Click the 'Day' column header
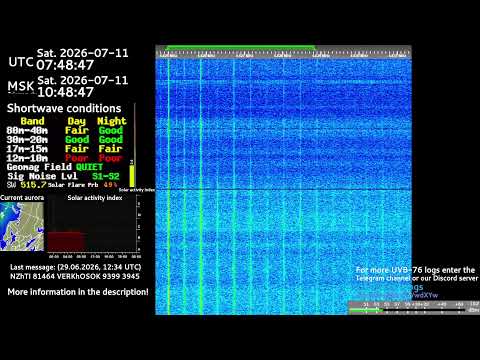Viewport: 480px width, 360px height. click(x=77, y=121)
